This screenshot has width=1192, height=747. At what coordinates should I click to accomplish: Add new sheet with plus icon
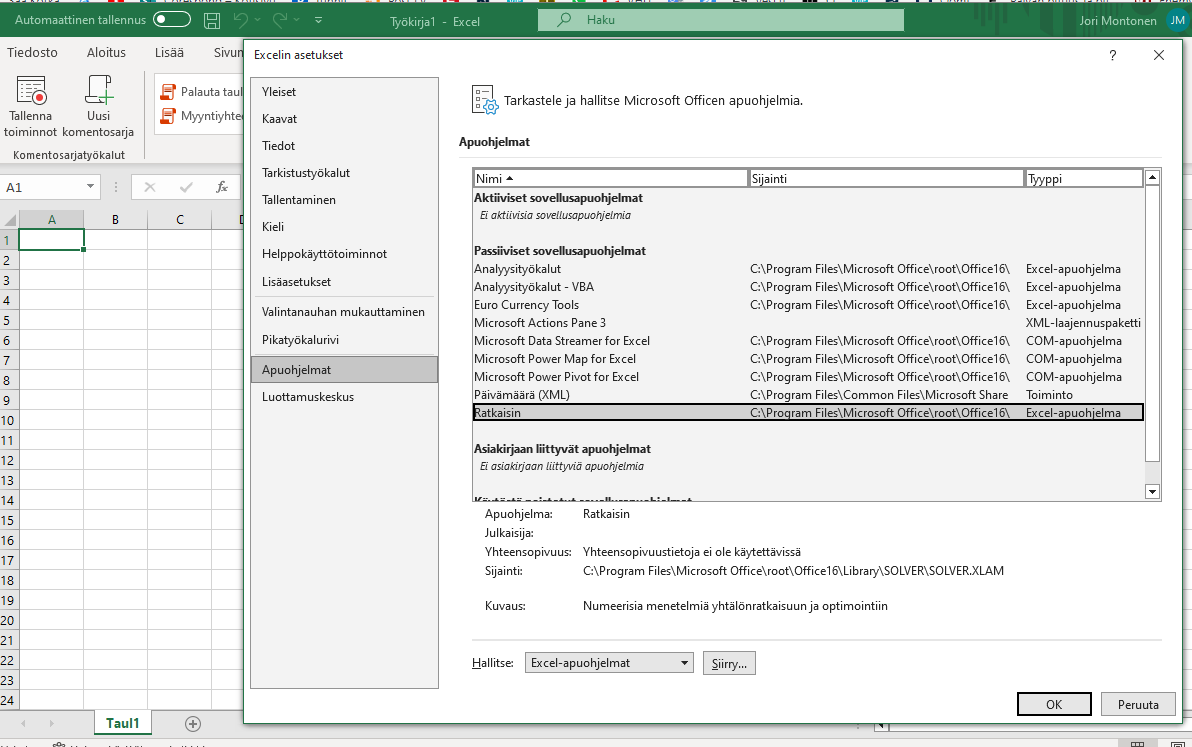click(193, 723)
